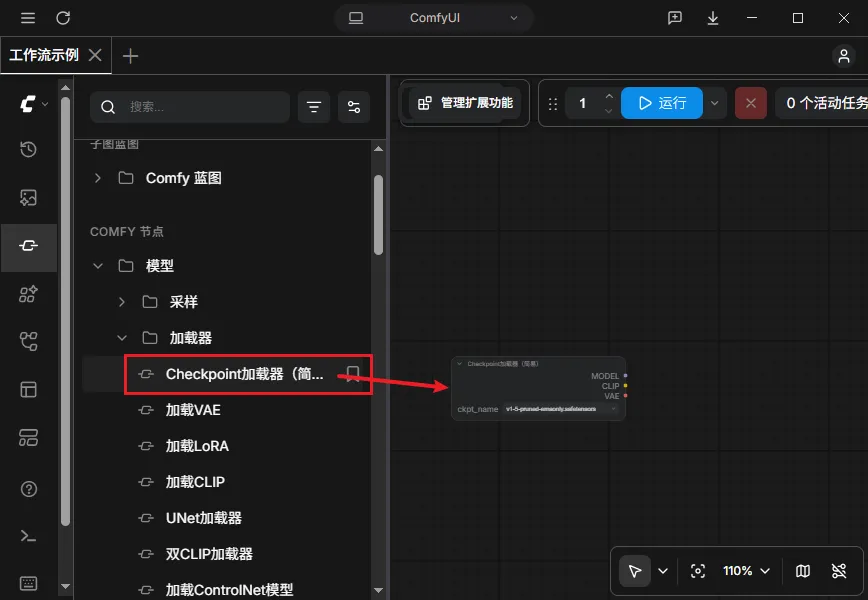Open the keyboard shortcuts icon
Image resolution: width=868 pixels, height=600 pixels.
(28, 583)
